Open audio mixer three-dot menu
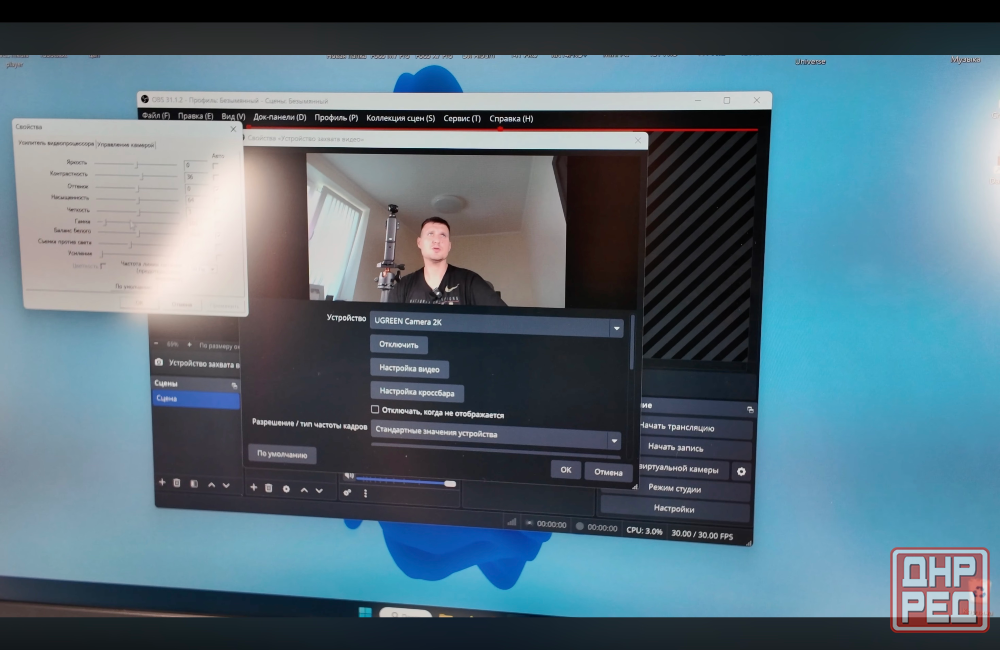The image size is (1000, 650). tap(365, 493)
